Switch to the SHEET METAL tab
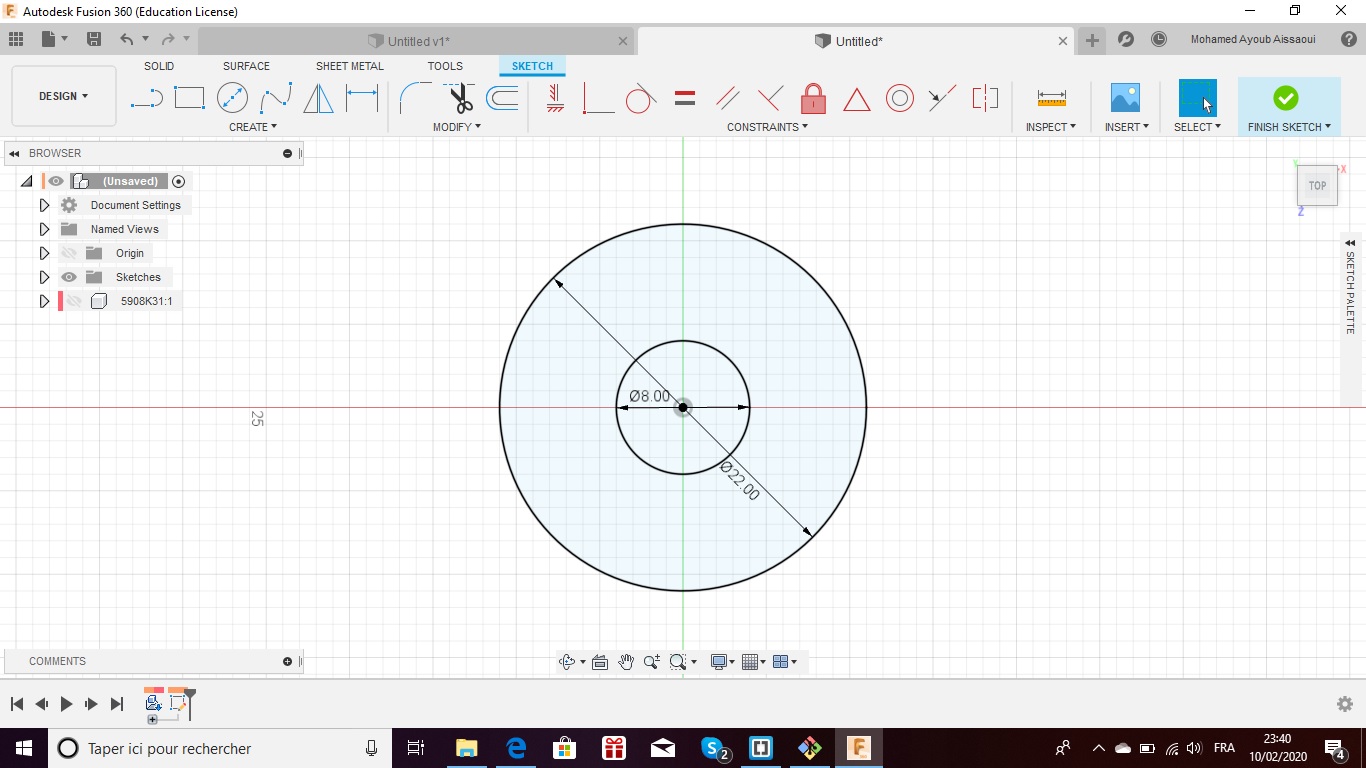This screenshot has height=768, width=1366. coord(349,66)
